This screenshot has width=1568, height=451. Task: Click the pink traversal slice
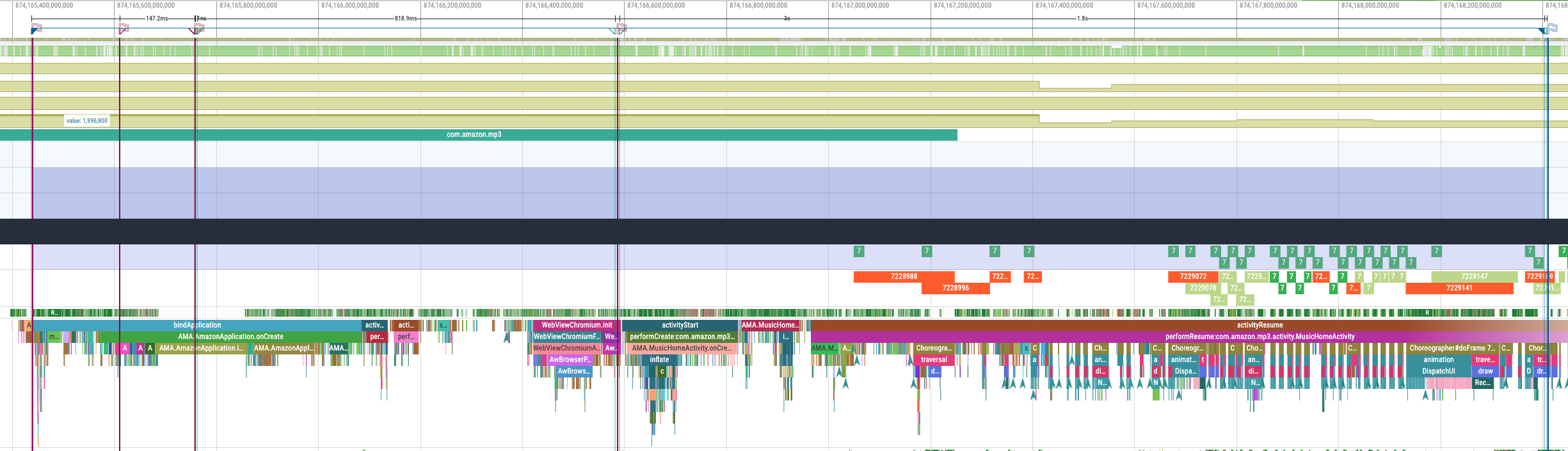(x=934, y=360)
